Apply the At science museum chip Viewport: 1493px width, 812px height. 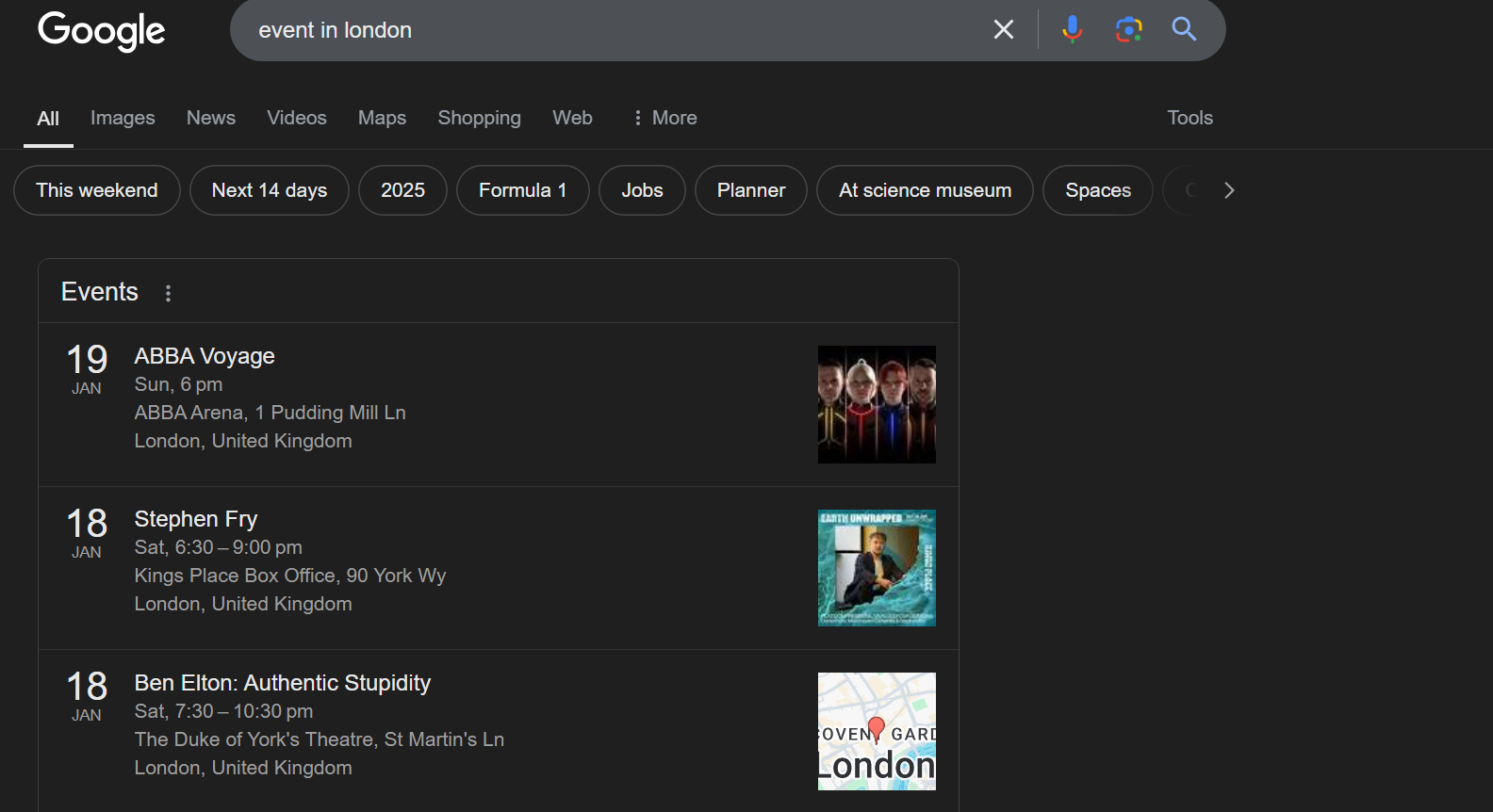(x=925, y=190)
